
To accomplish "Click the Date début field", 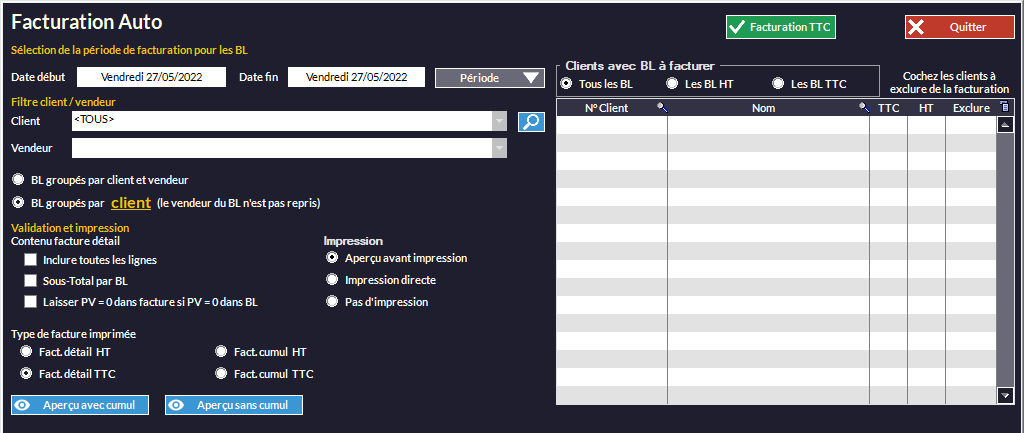I will tap(151, 77).
